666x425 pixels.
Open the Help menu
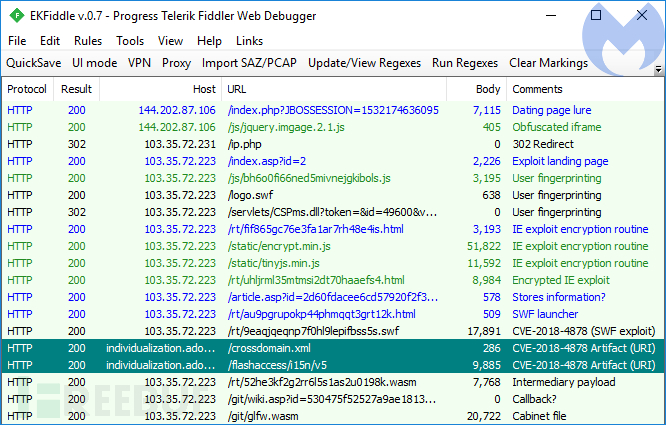coord(209,41)
